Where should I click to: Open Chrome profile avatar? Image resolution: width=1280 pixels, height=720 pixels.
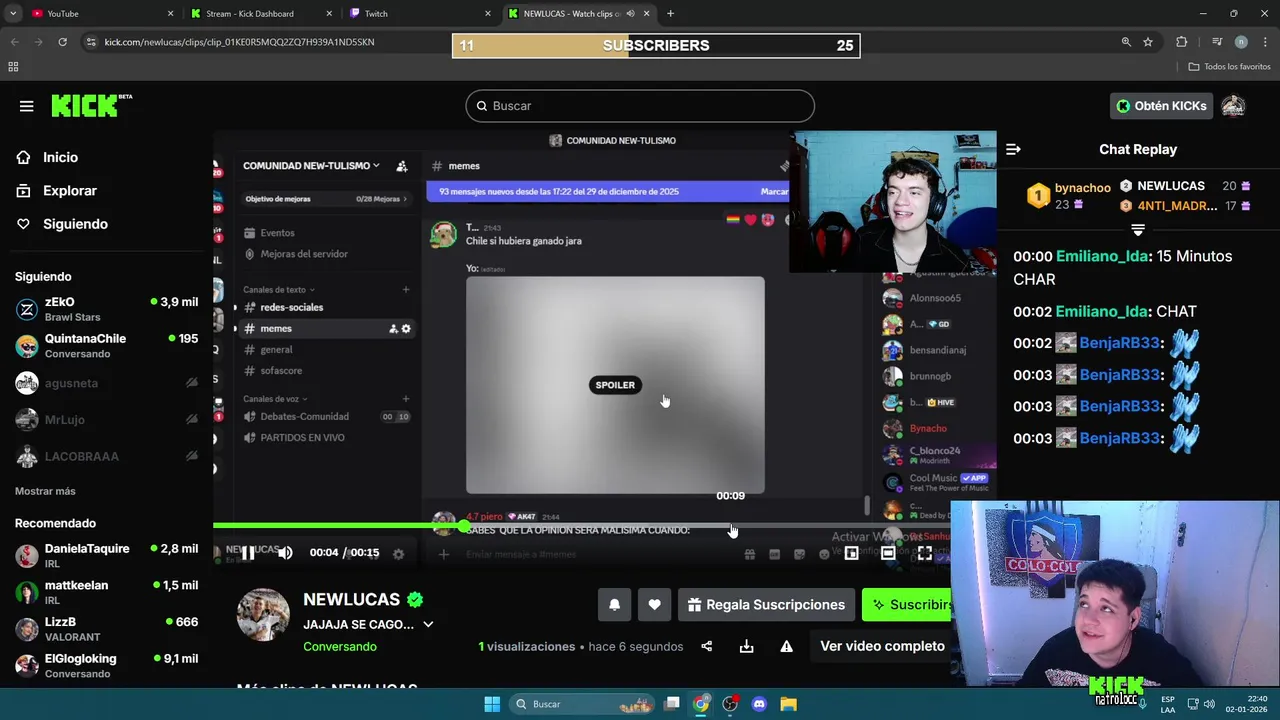1241,42
